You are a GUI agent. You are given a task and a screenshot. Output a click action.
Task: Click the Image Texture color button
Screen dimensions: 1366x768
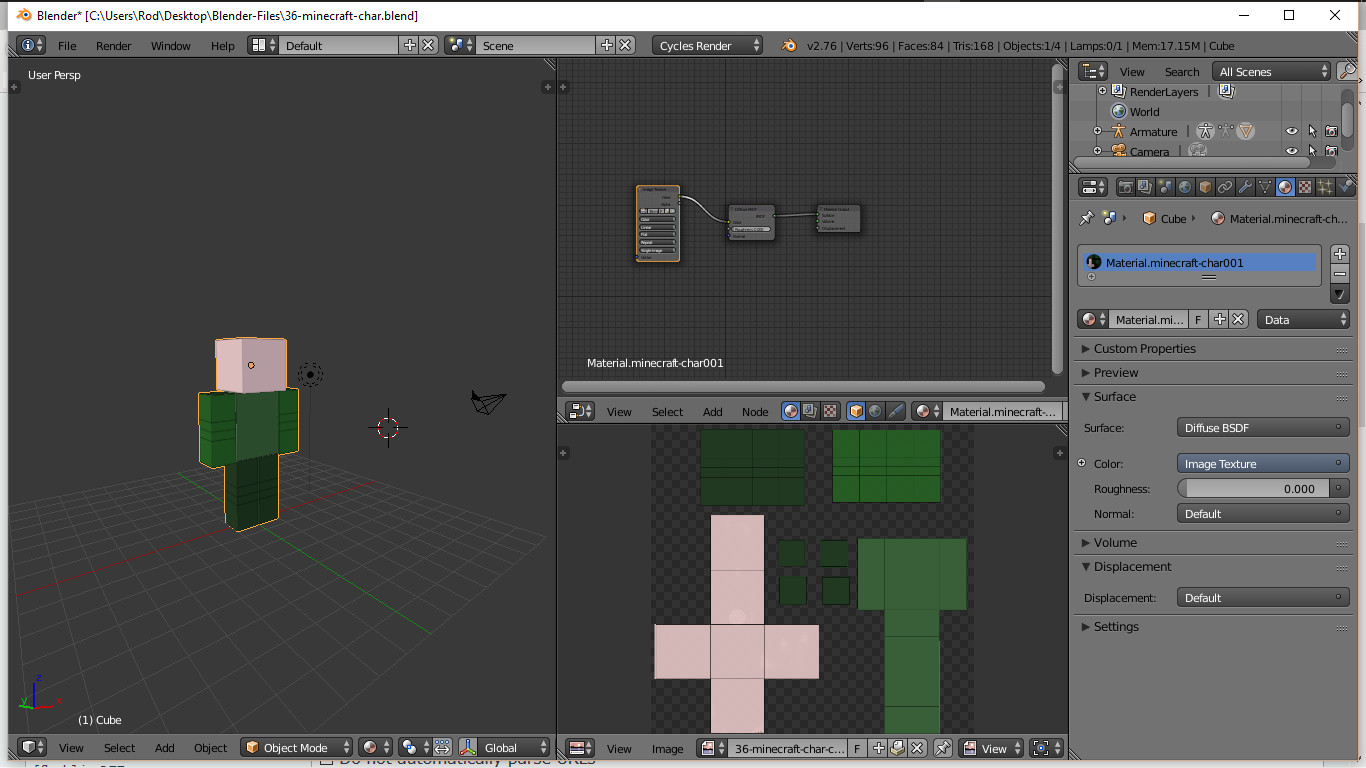[1263, 464]
